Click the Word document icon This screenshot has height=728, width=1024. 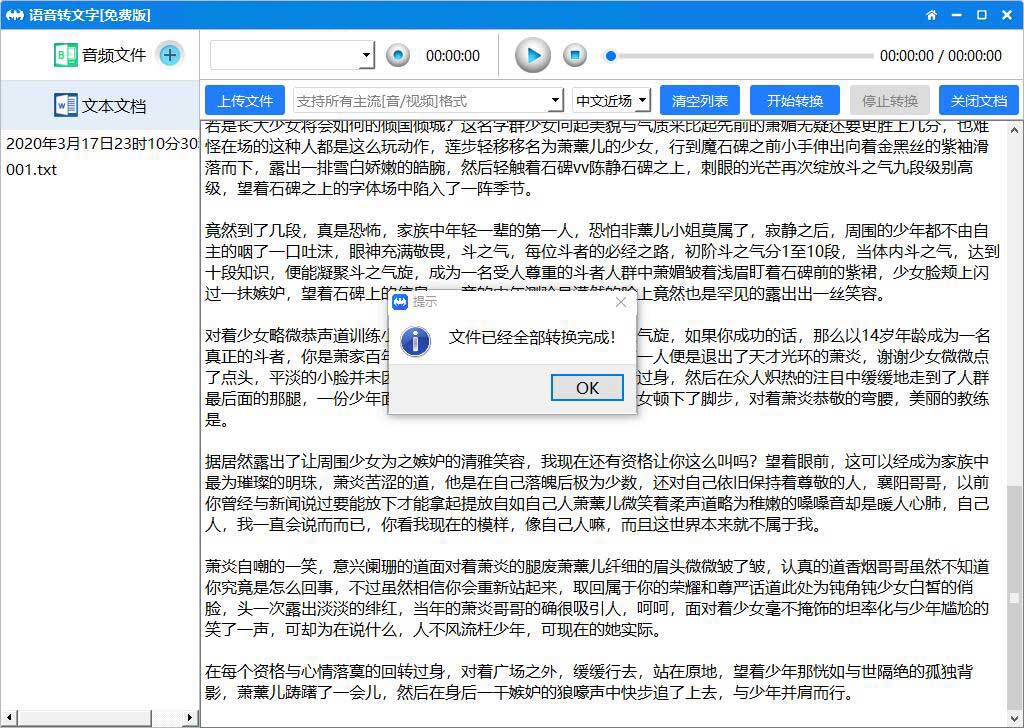66,105
